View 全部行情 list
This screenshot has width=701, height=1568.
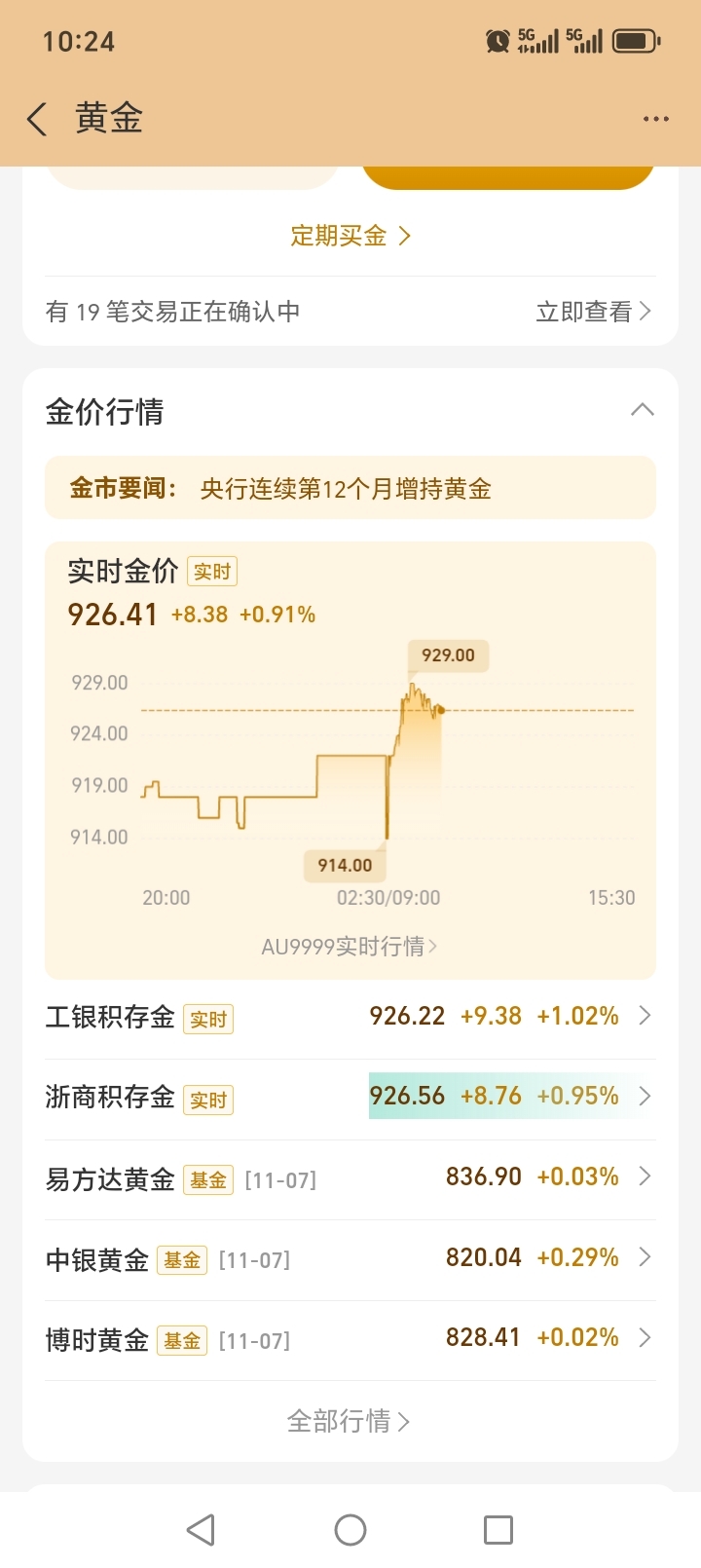[x=349, y=1421]
